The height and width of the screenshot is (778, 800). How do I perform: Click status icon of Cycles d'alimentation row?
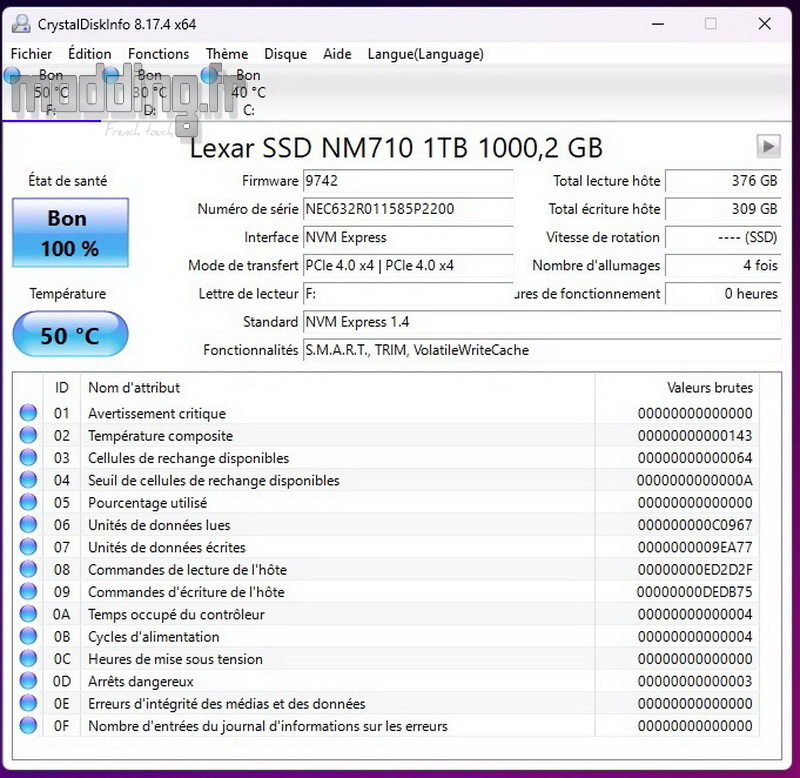pyautogui.click(x=29, y=636)
